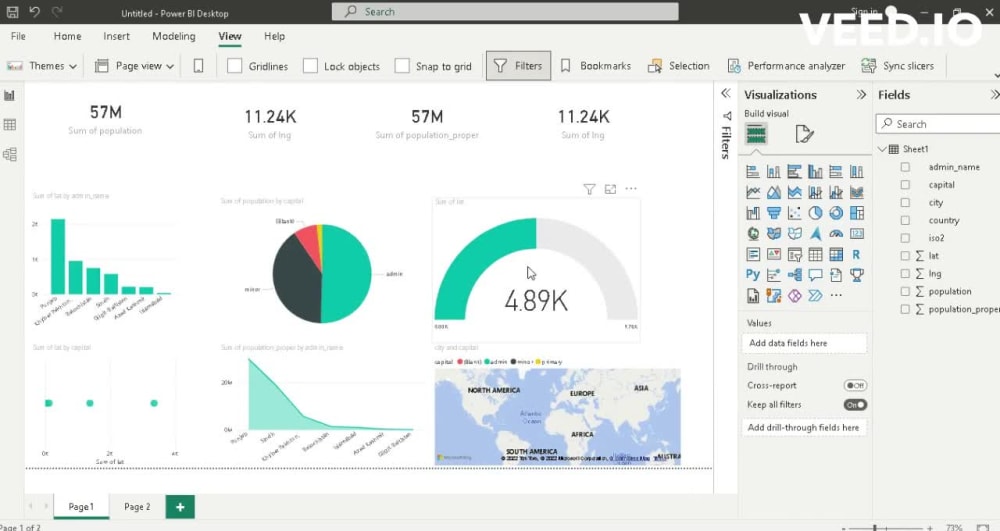Get more visuals via ellipsis

pyautogui.click(x=836, y=296)
